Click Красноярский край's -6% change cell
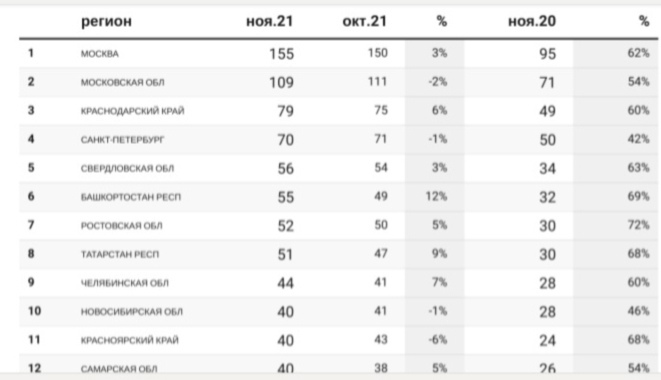 point(438,340)
